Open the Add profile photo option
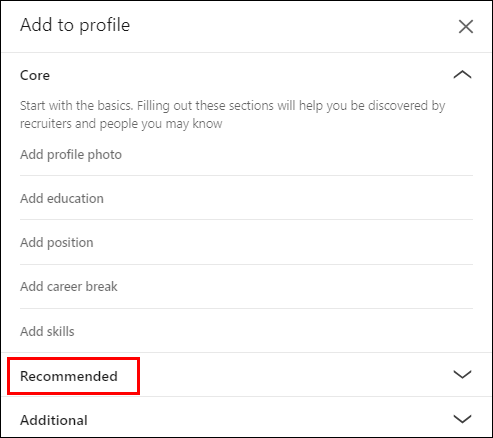 246,155
